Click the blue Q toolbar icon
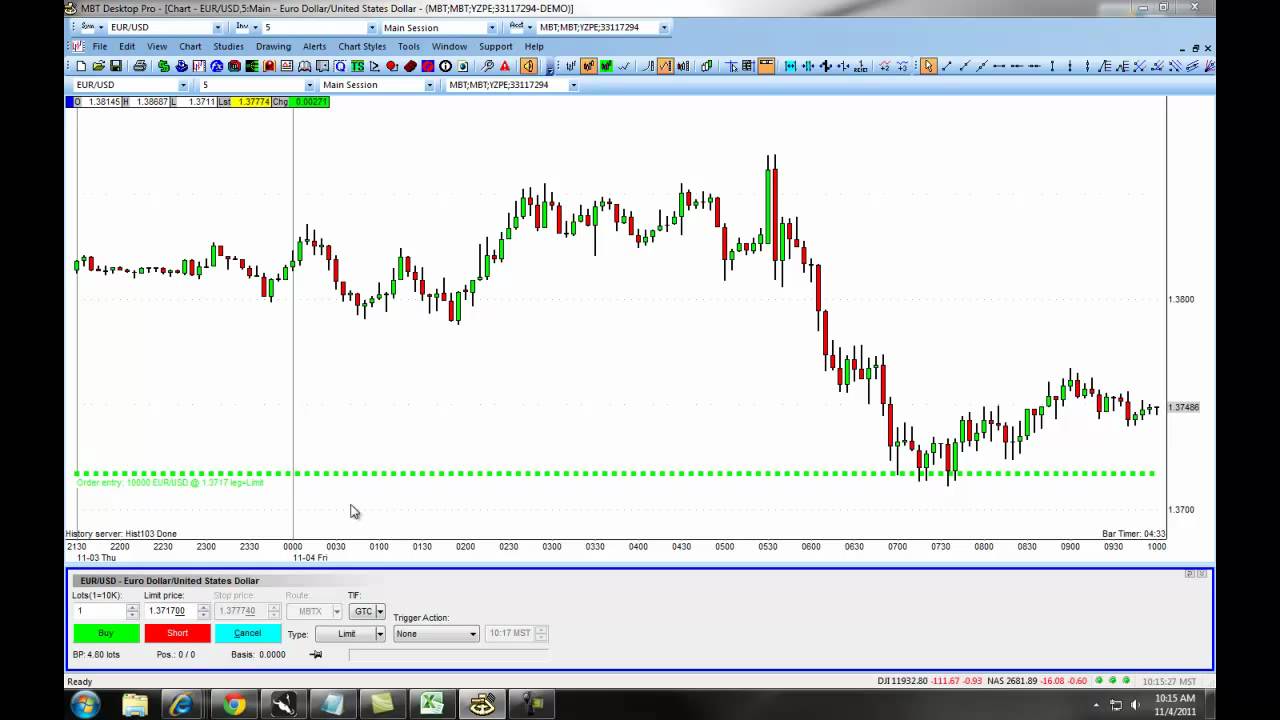1280x720 pixels. pyautogui.click(x=340, y=66)
